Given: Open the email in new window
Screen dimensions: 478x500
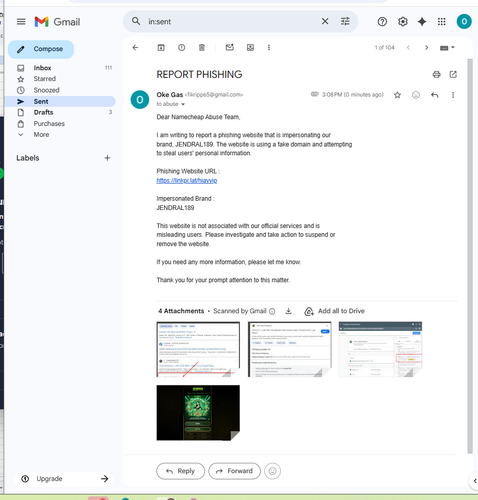Looking at the screenshot, I should [x=453, y=74].
